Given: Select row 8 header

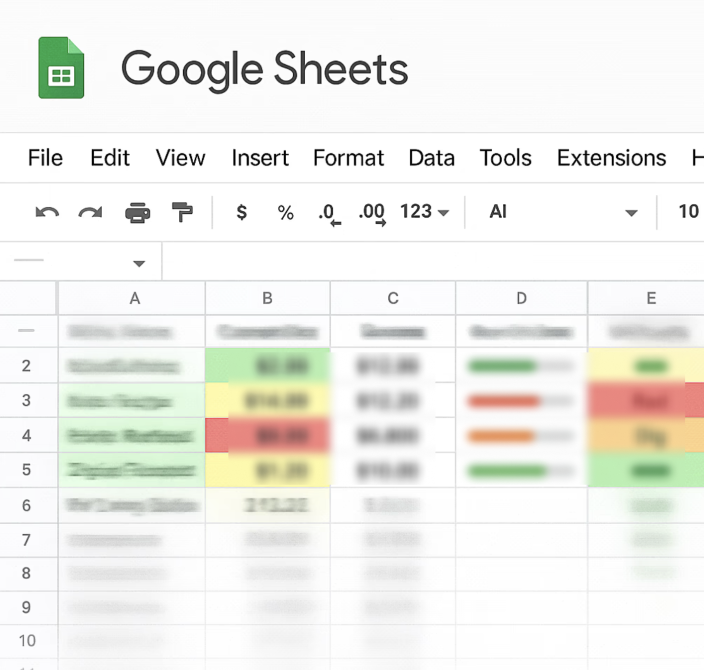Looking at the screenshot, I should [29, 574].
